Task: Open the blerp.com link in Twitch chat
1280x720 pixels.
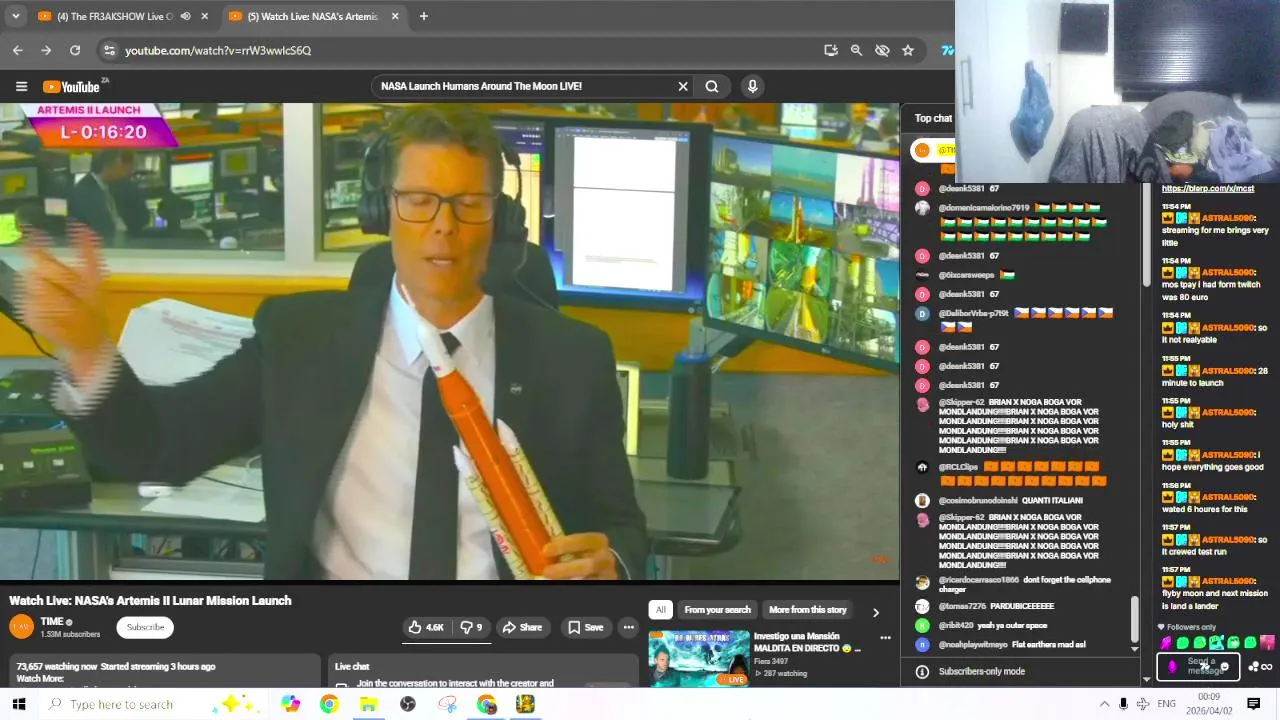Action: pos(1207,189)
